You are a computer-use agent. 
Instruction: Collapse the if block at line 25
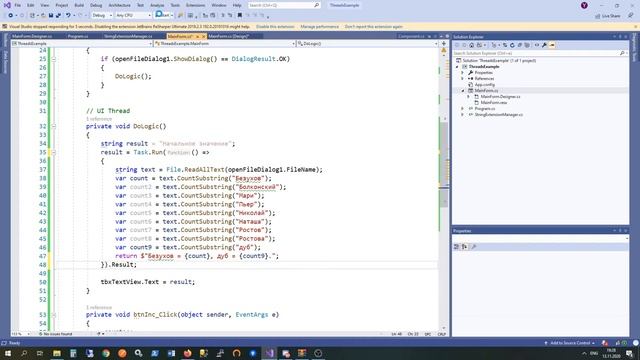tap(53, 59)
